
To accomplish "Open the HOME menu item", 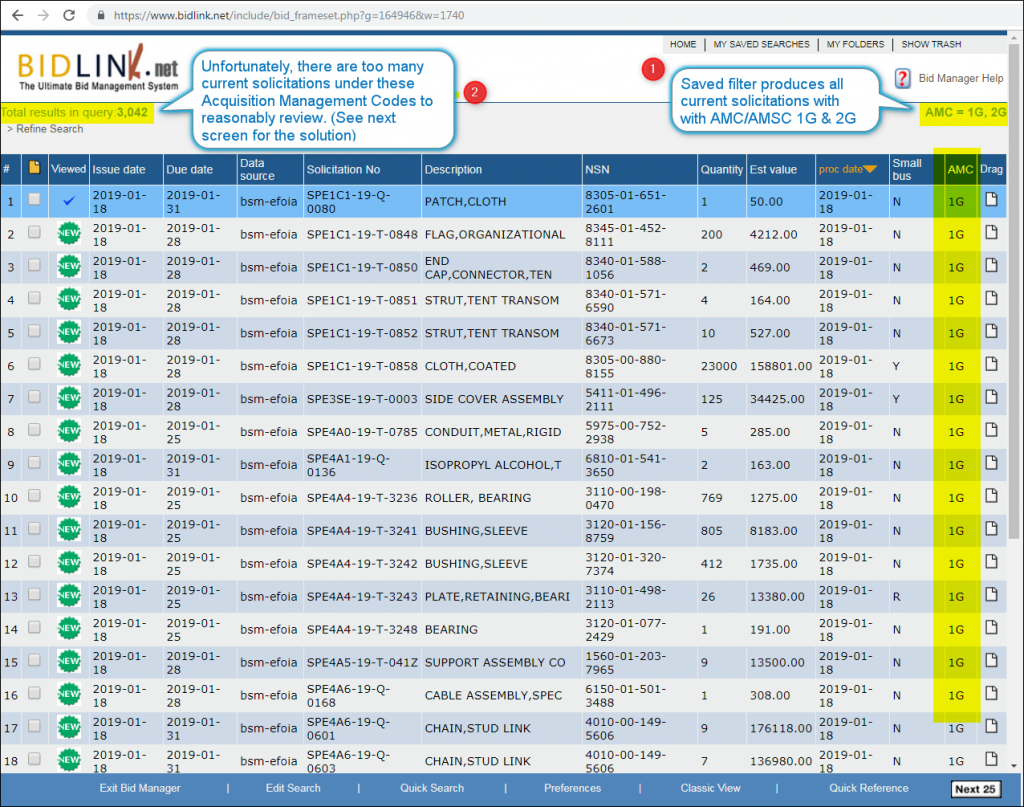I will tap(683, 44).
